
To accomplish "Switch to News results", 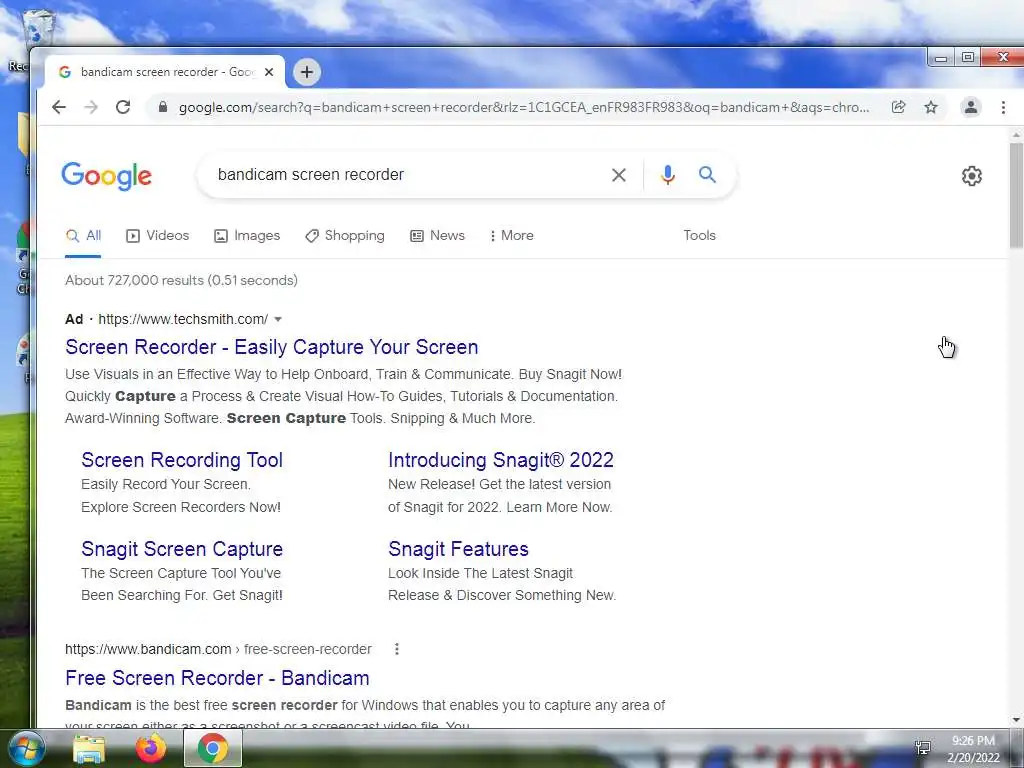I will [437, 236].
